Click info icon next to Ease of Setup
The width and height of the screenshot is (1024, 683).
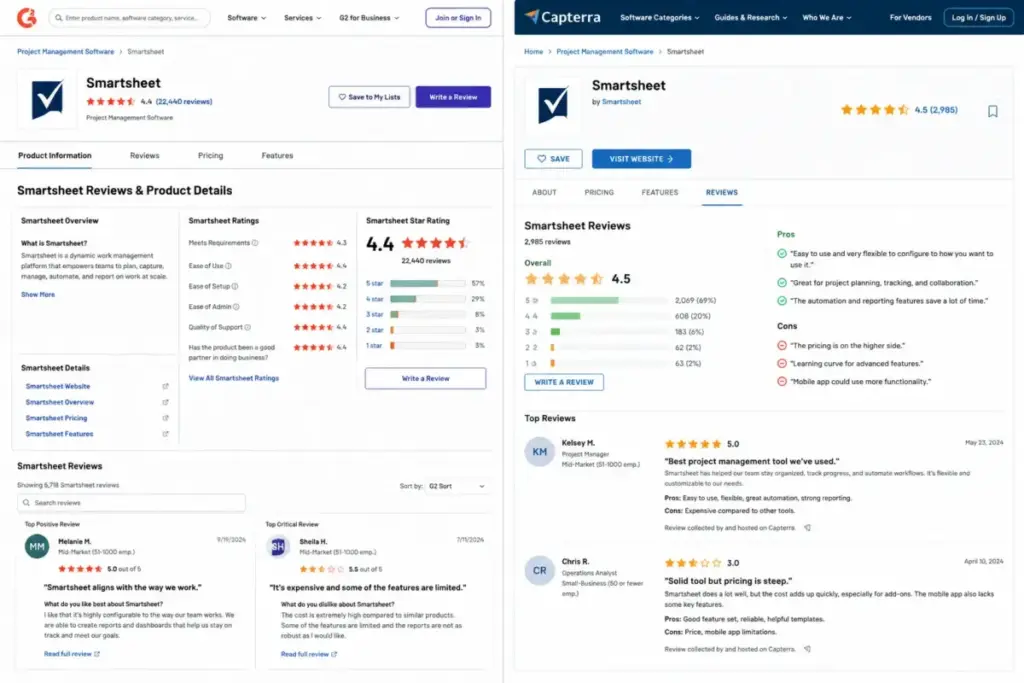coord(234,286)
